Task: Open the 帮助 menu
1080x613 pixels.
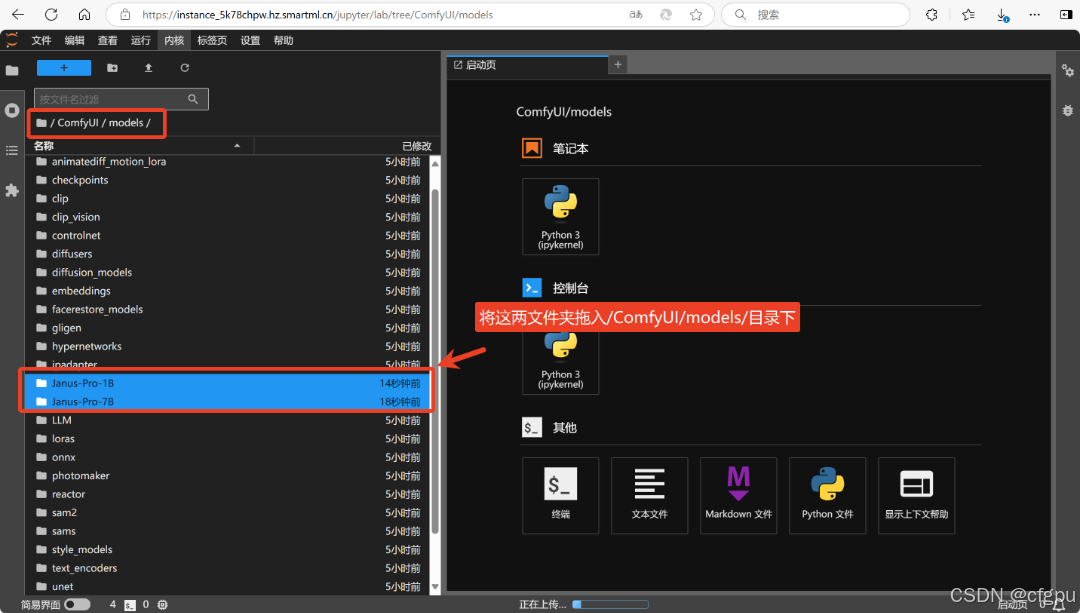Action: click(283, 41)
